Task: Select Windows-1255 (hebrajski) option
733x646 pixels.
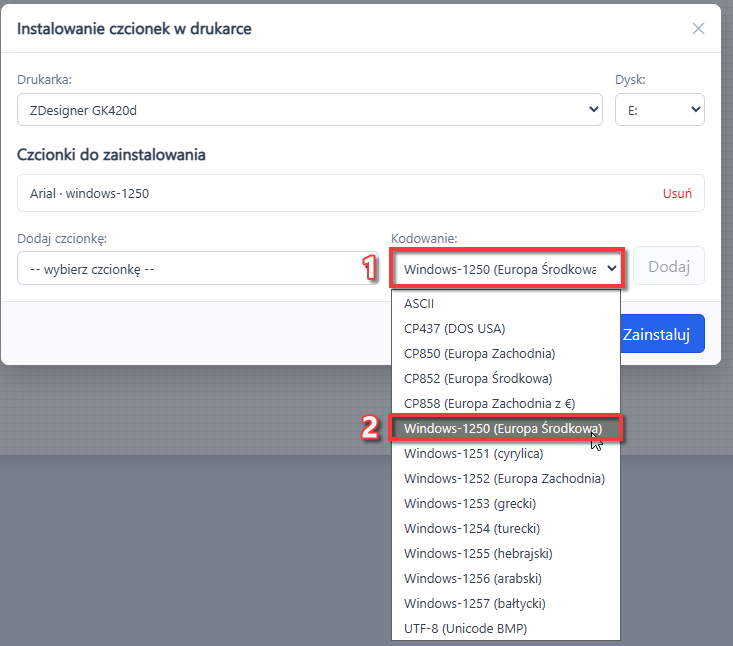Action: 506,554
